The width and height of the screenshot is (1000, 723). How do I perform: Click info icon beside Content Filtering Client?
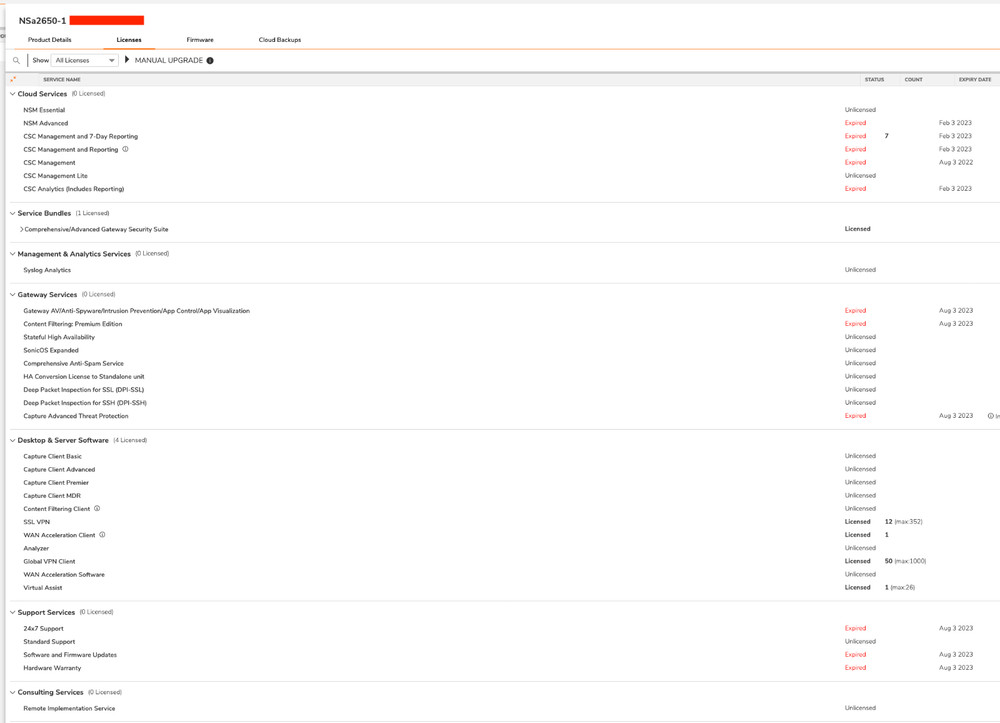97,509
